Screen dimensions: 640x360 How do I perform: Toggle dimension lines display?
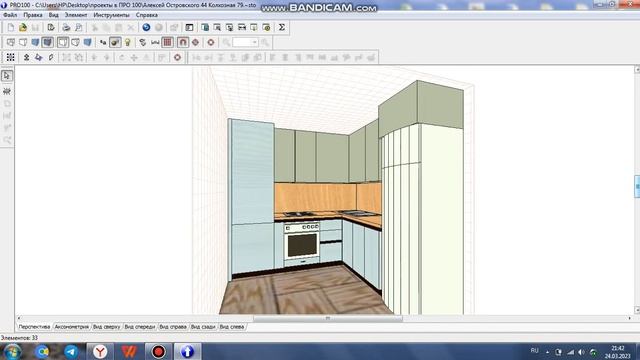pyautogui.click(x=155, y=42)
